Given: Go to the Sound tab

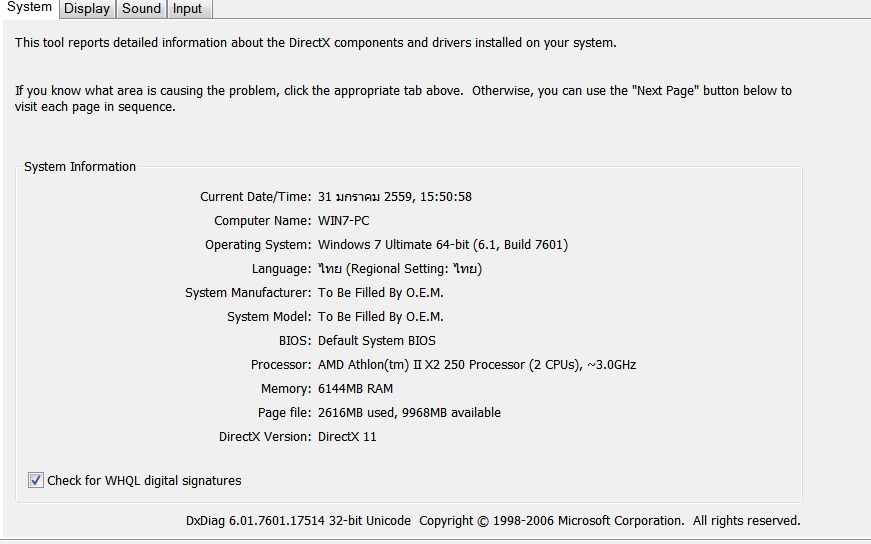Looking at the screenshot, I should tap(141, 9).
